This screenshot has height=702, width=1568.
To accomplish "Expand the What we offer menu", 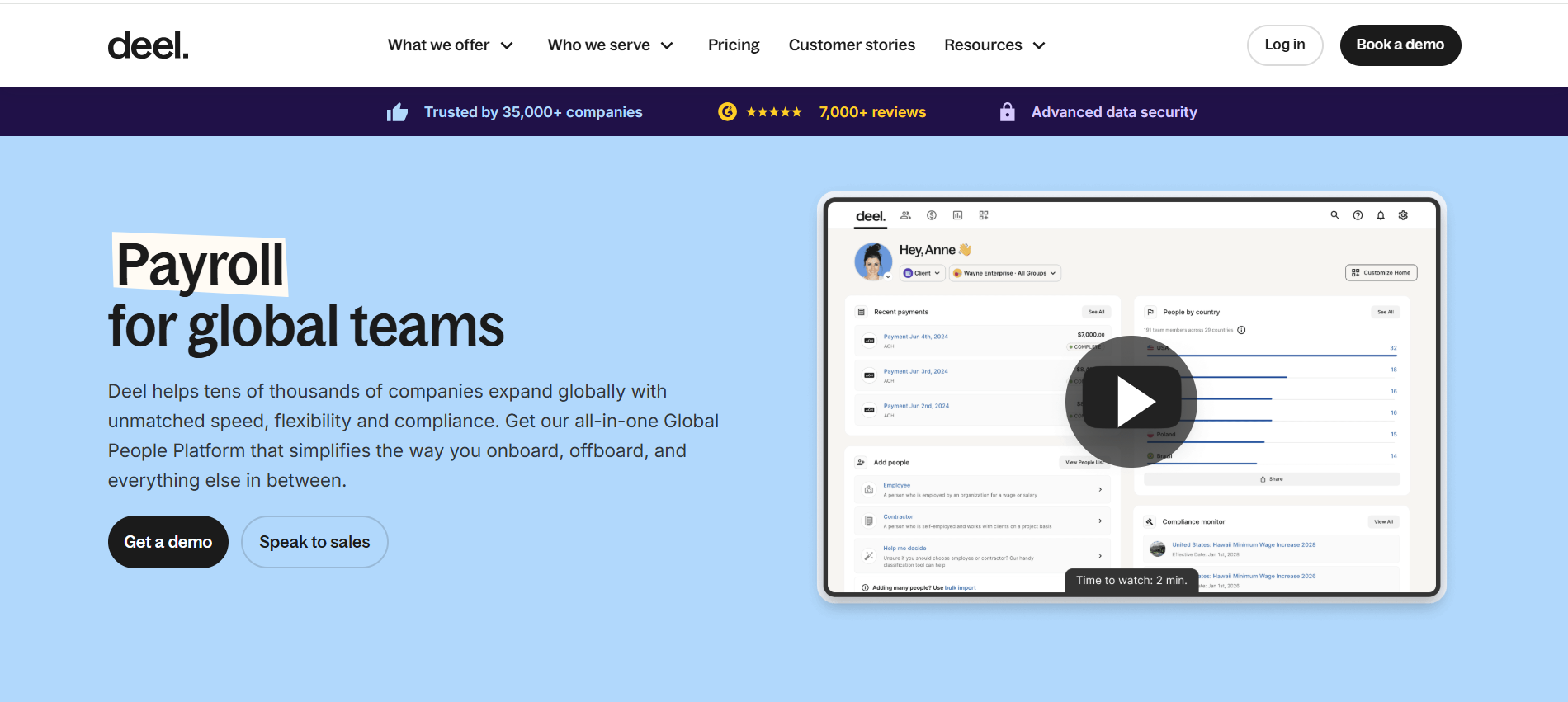I will 451,45.
